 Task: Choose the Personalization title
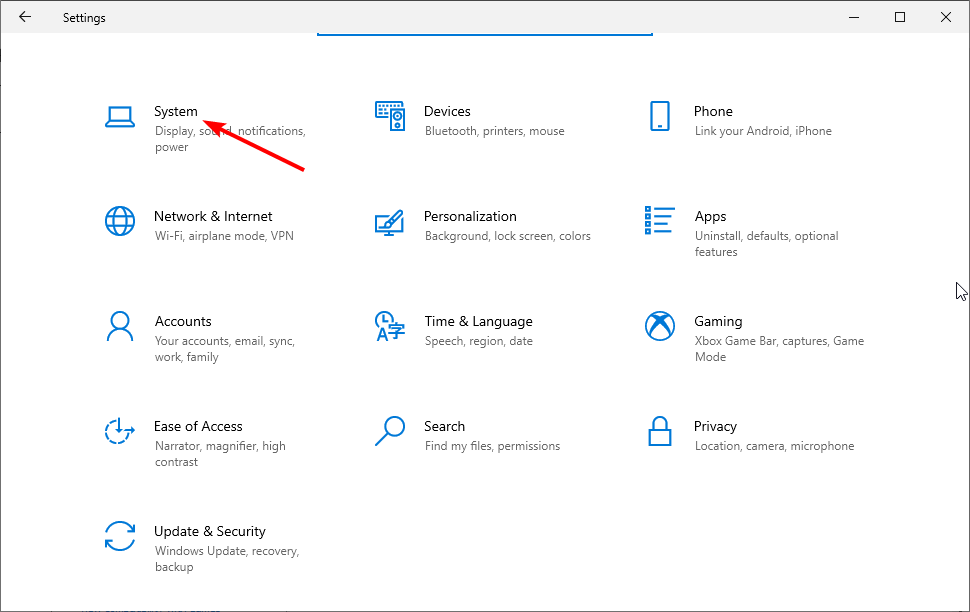click(x=470, y=217)
